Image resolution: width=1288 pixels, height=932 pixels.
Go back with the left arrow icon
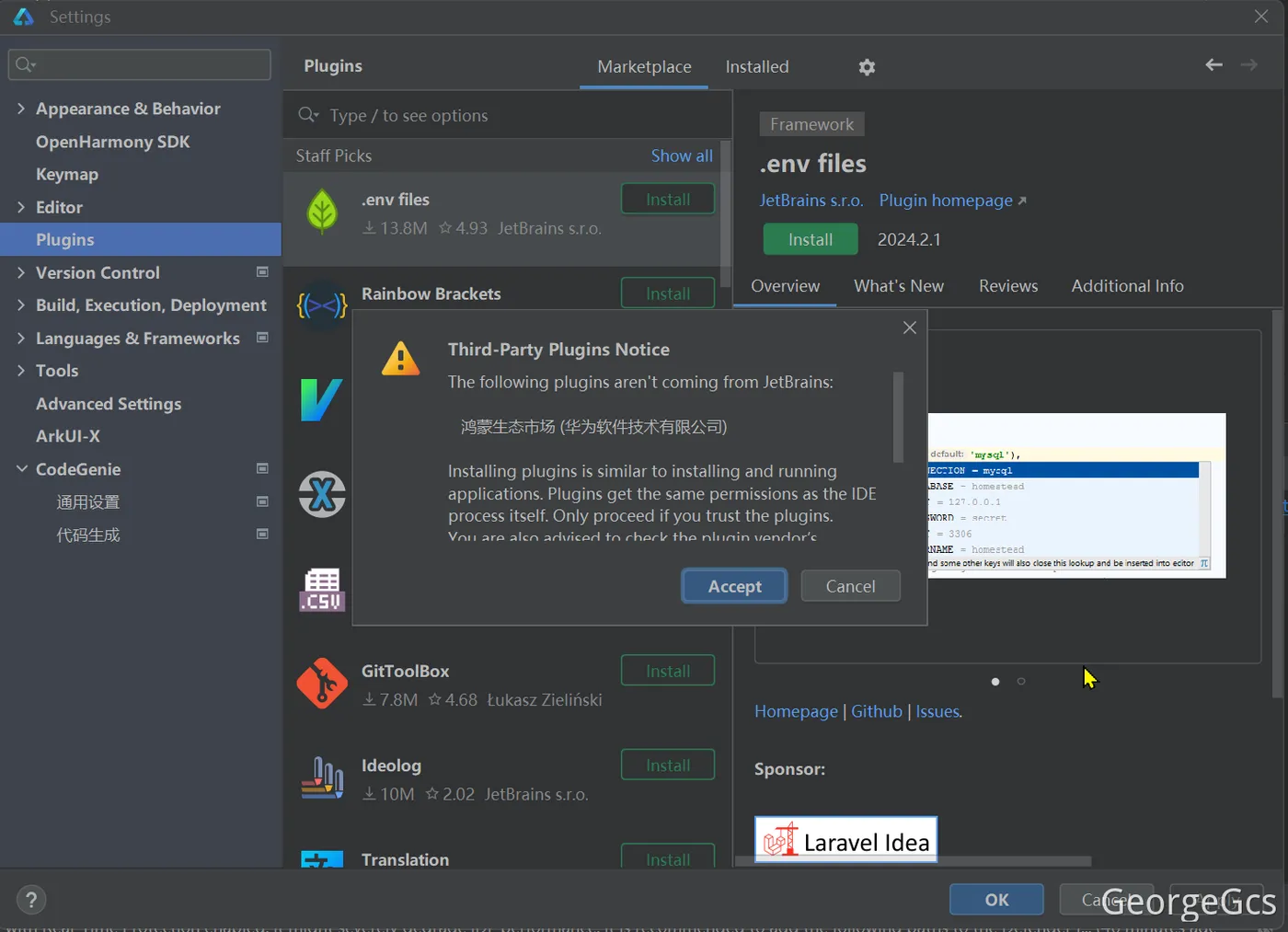click(x=1213, y=64)
